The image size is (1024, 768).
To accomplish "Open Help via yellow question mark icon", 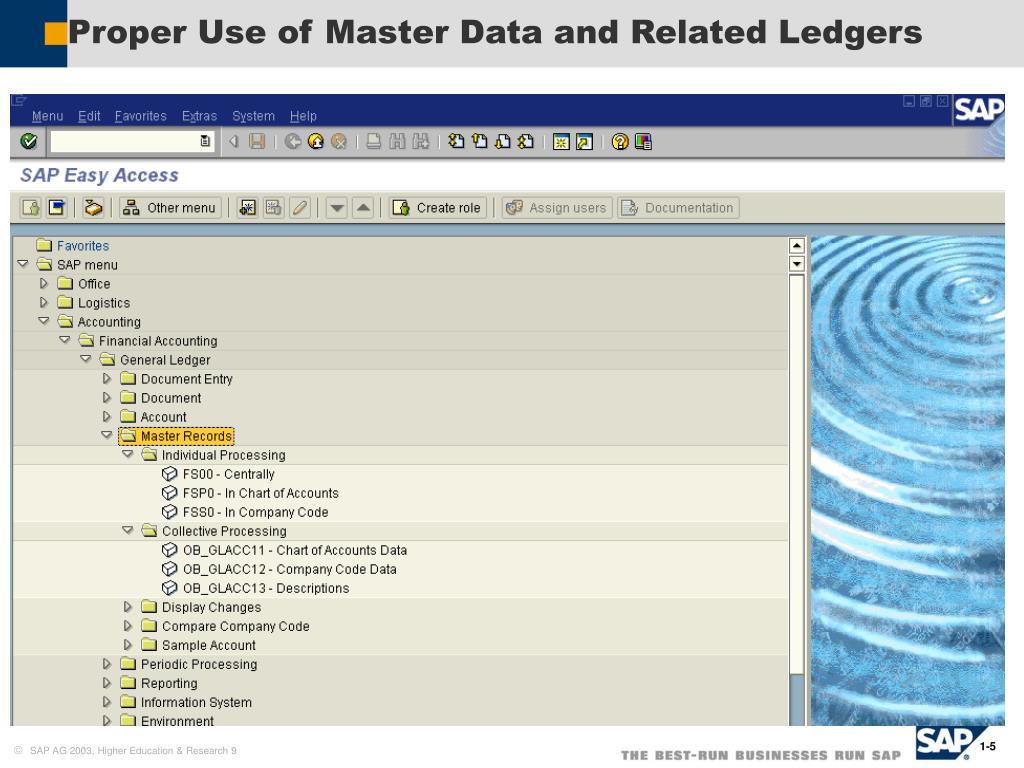I will (x=620, y=141).
